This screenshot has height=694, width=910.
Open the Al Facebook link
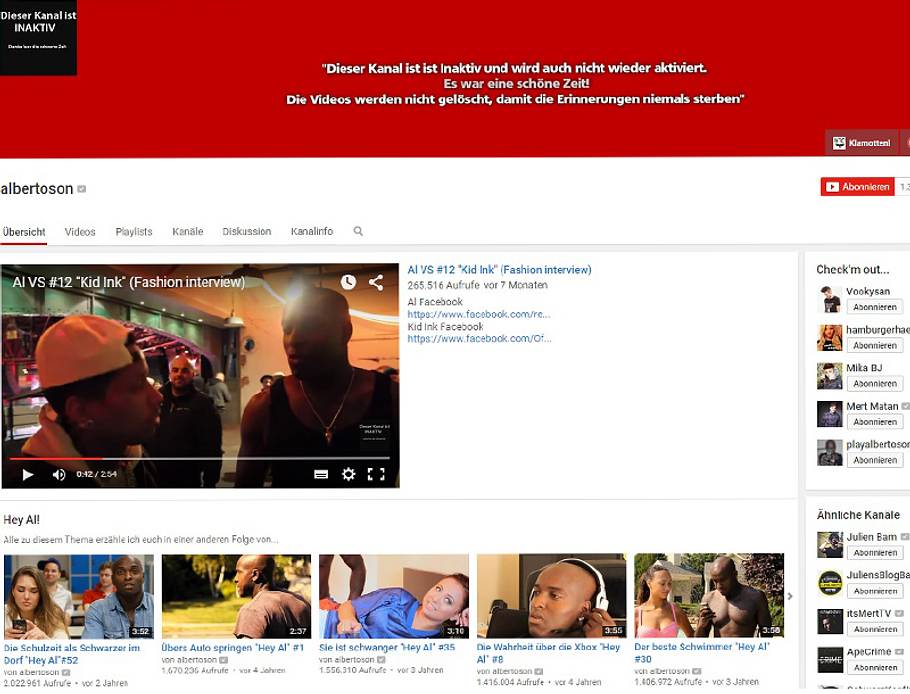click(x=478, y=314)
